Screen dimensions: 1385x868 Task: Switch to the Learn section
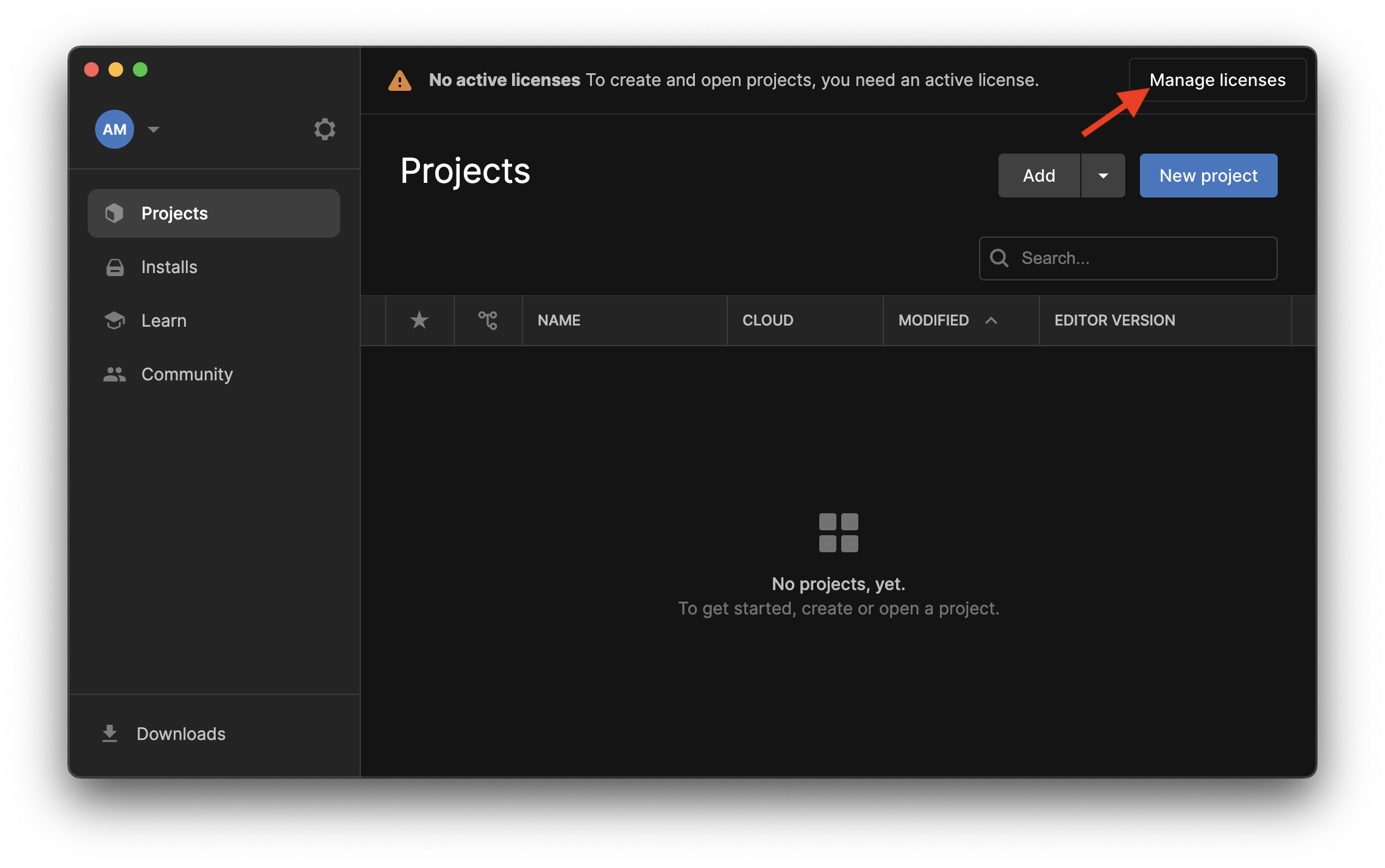tap(163, 320)
